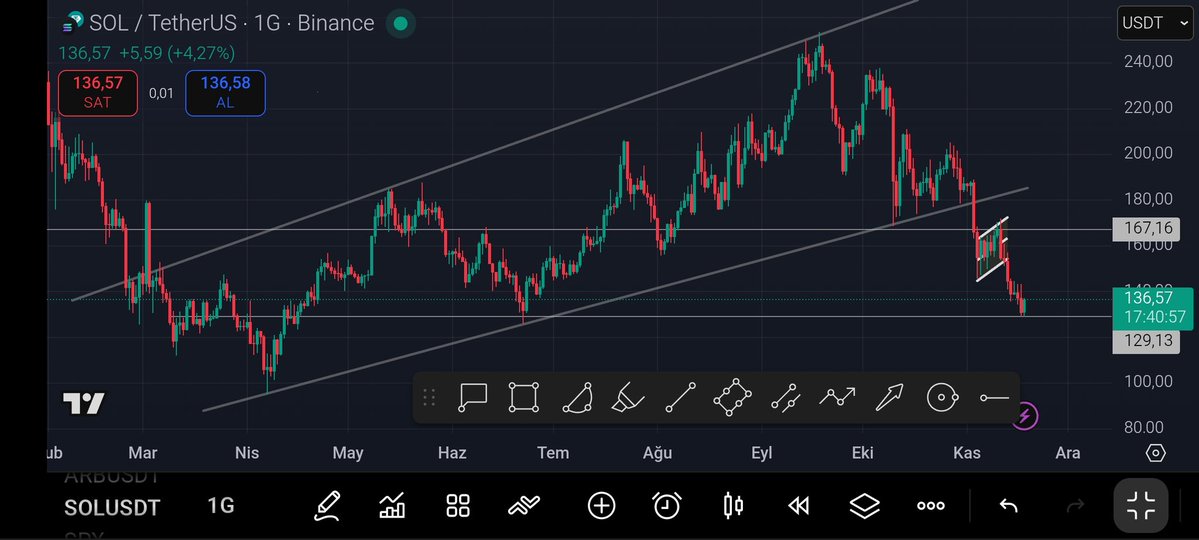1199x540 pixels.
Task: Select SOLUSDT in the symbol list
Action: point(112,508)
